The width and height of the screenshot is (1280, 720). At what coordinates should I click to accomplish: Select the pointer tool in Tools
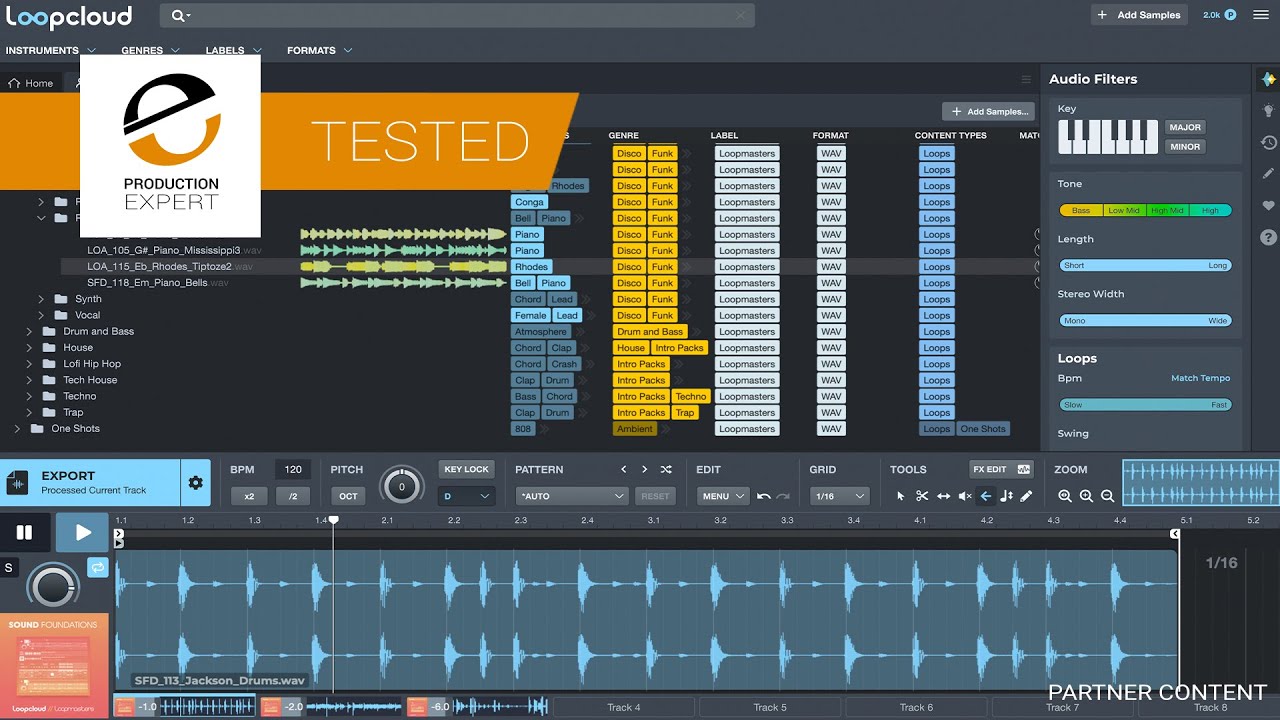900,496
